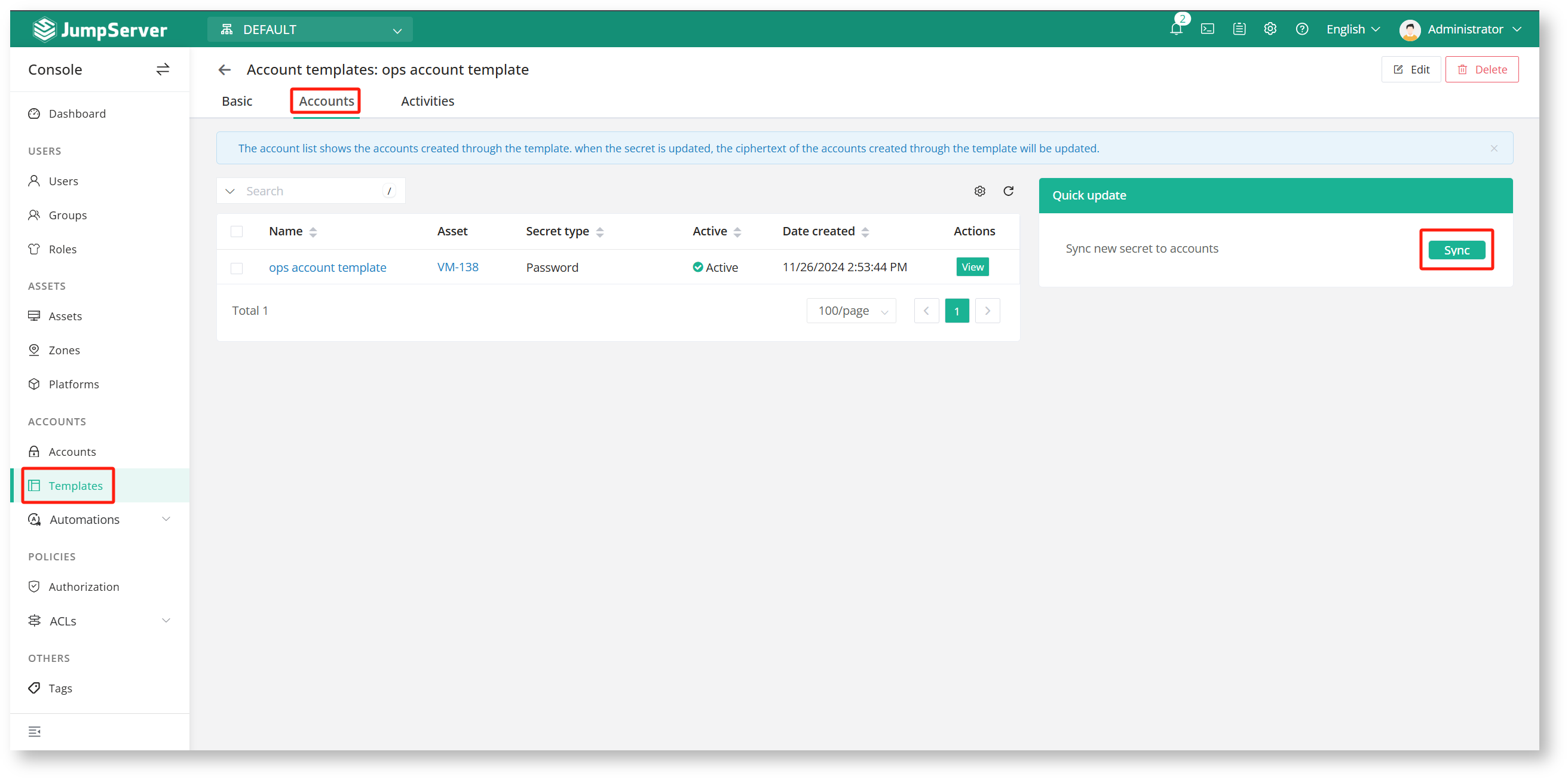
Task: Expand the Automations menu
Action: pyautogui.click(x=100, y=520)
